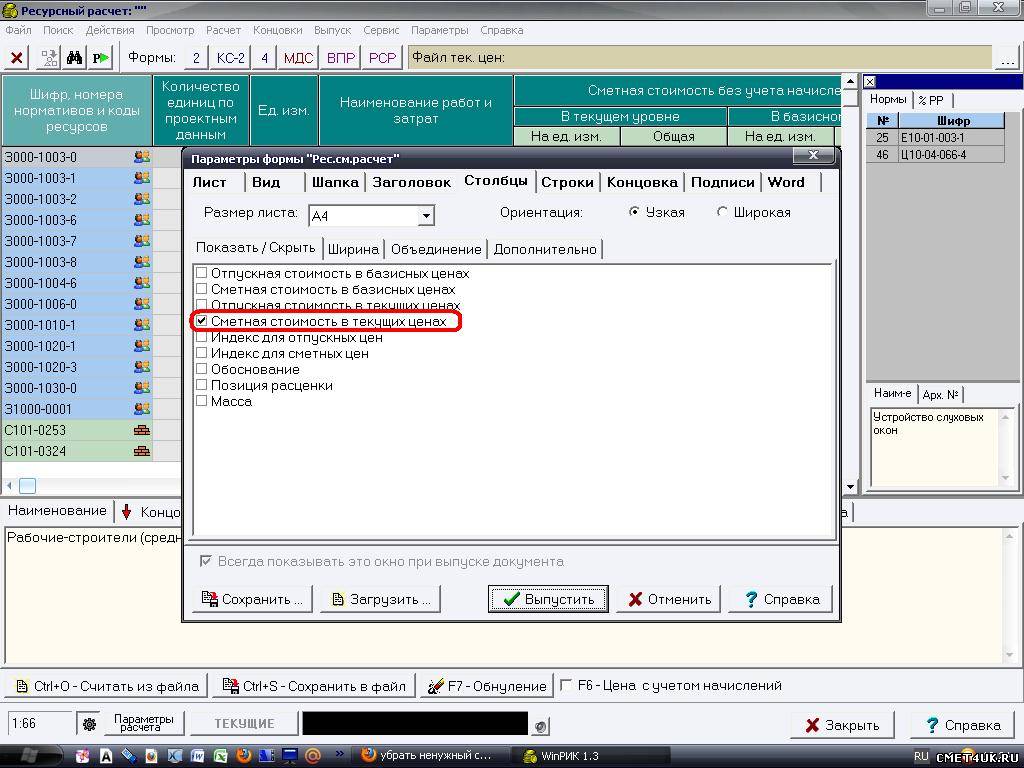Launch Excel from the taskbar quick launch
This screenshot has height=768, width=1024.
[220, 756]
